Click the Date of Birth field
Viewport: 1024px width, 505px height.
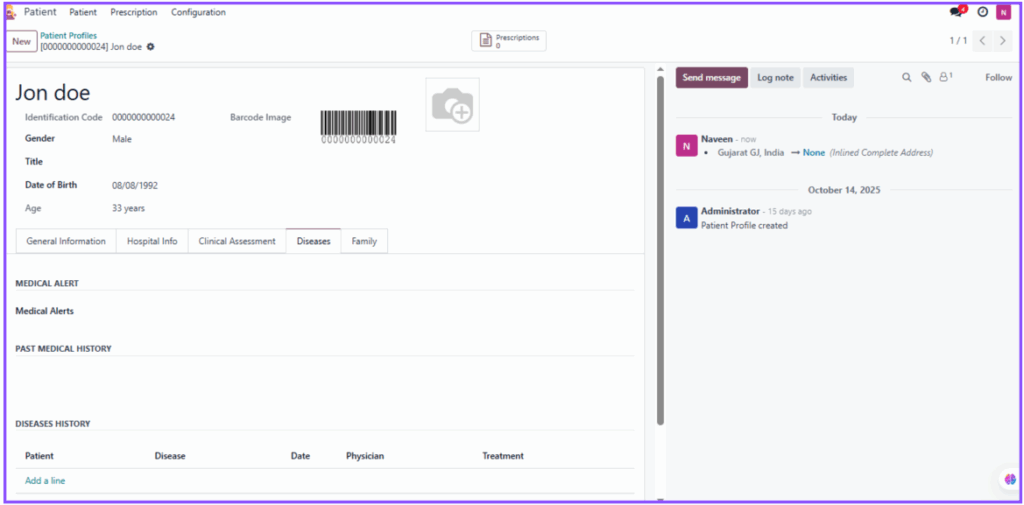(x=135, y=185)
